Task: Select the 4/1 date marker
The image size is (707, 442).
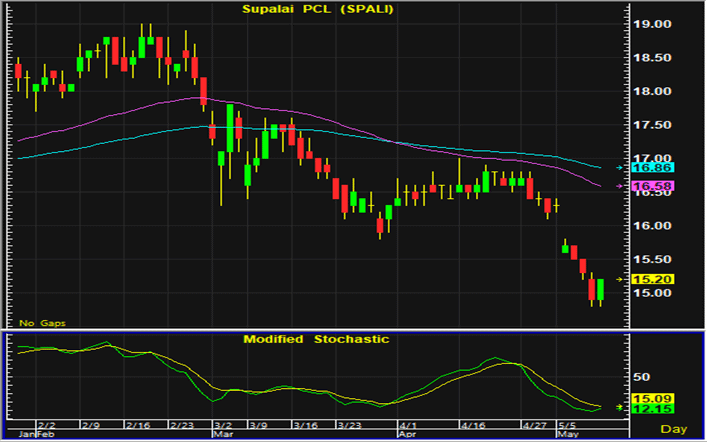Action: click(x=408, y=425)
